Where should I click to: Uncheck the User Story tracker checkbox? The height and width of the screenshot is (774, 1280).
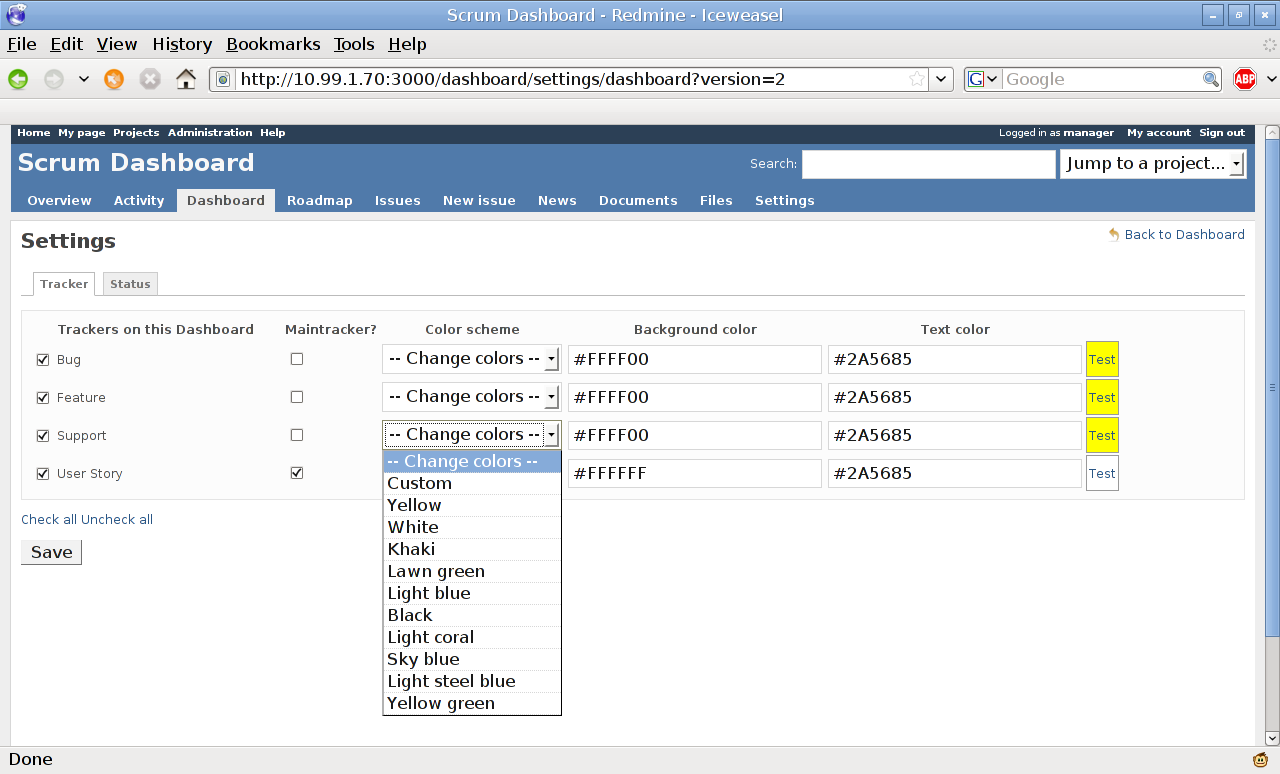coord(43,474)
